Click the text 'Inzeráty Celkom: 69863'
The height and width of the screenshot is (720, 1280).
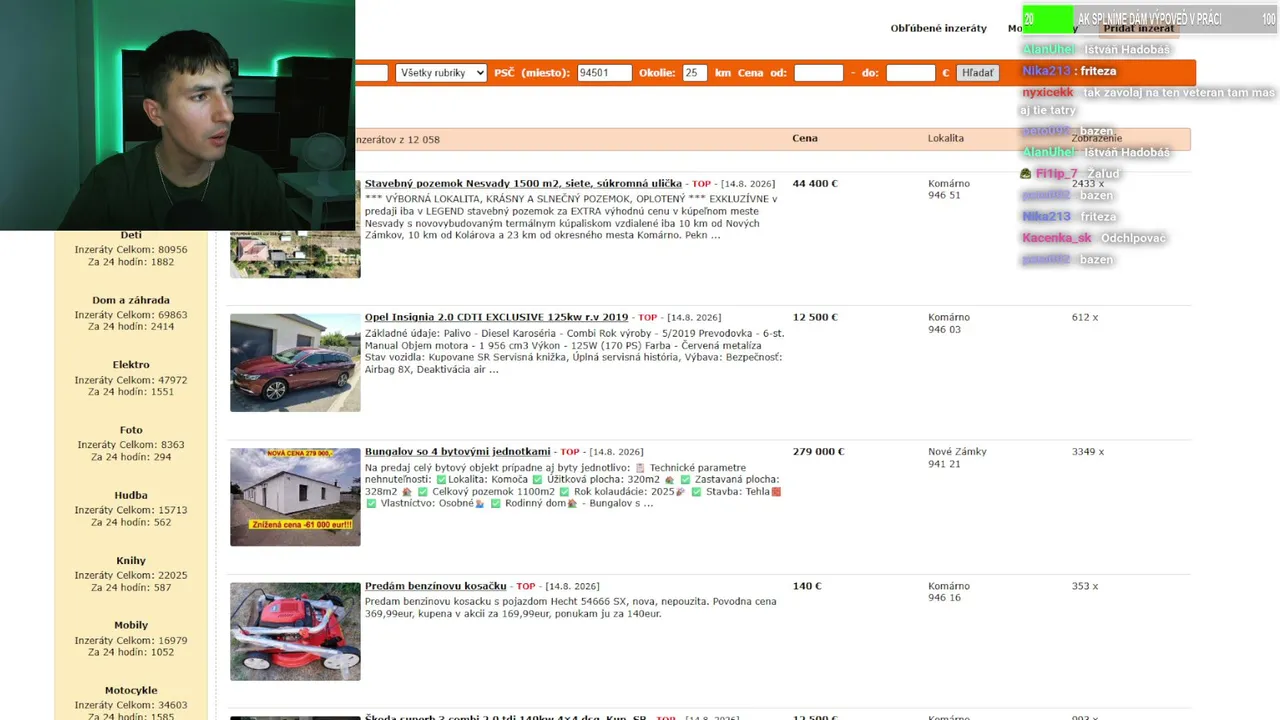tap(131, 315)
